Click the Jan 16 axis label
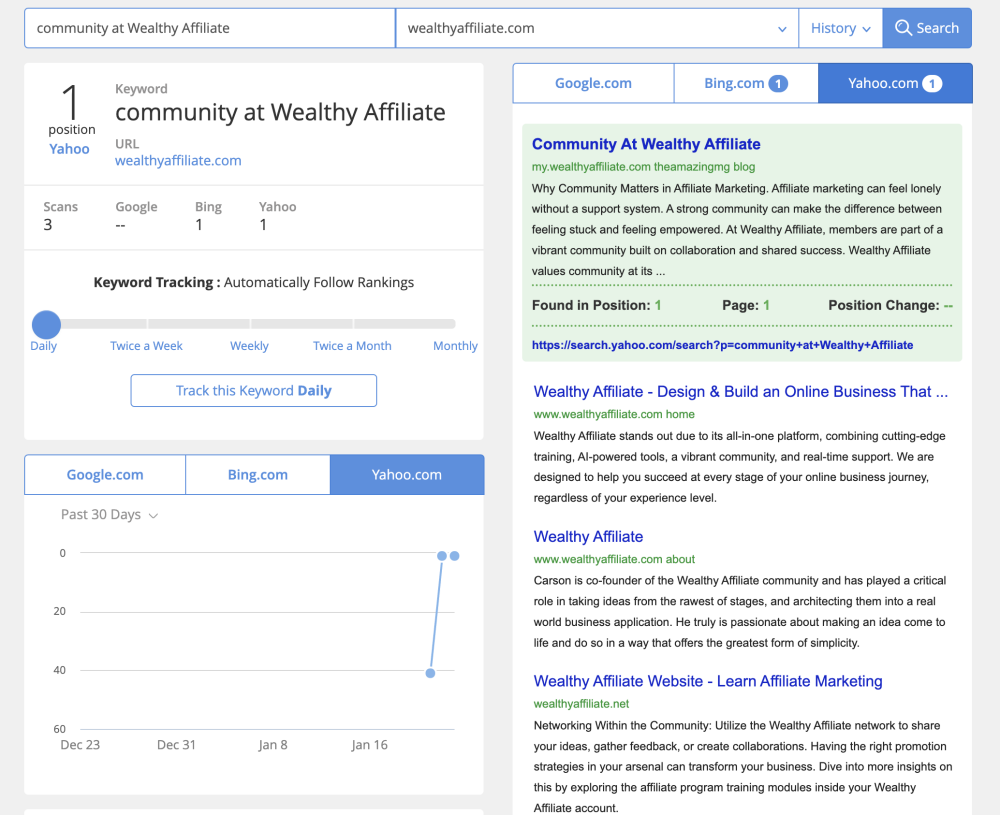 tap(369, 745)
